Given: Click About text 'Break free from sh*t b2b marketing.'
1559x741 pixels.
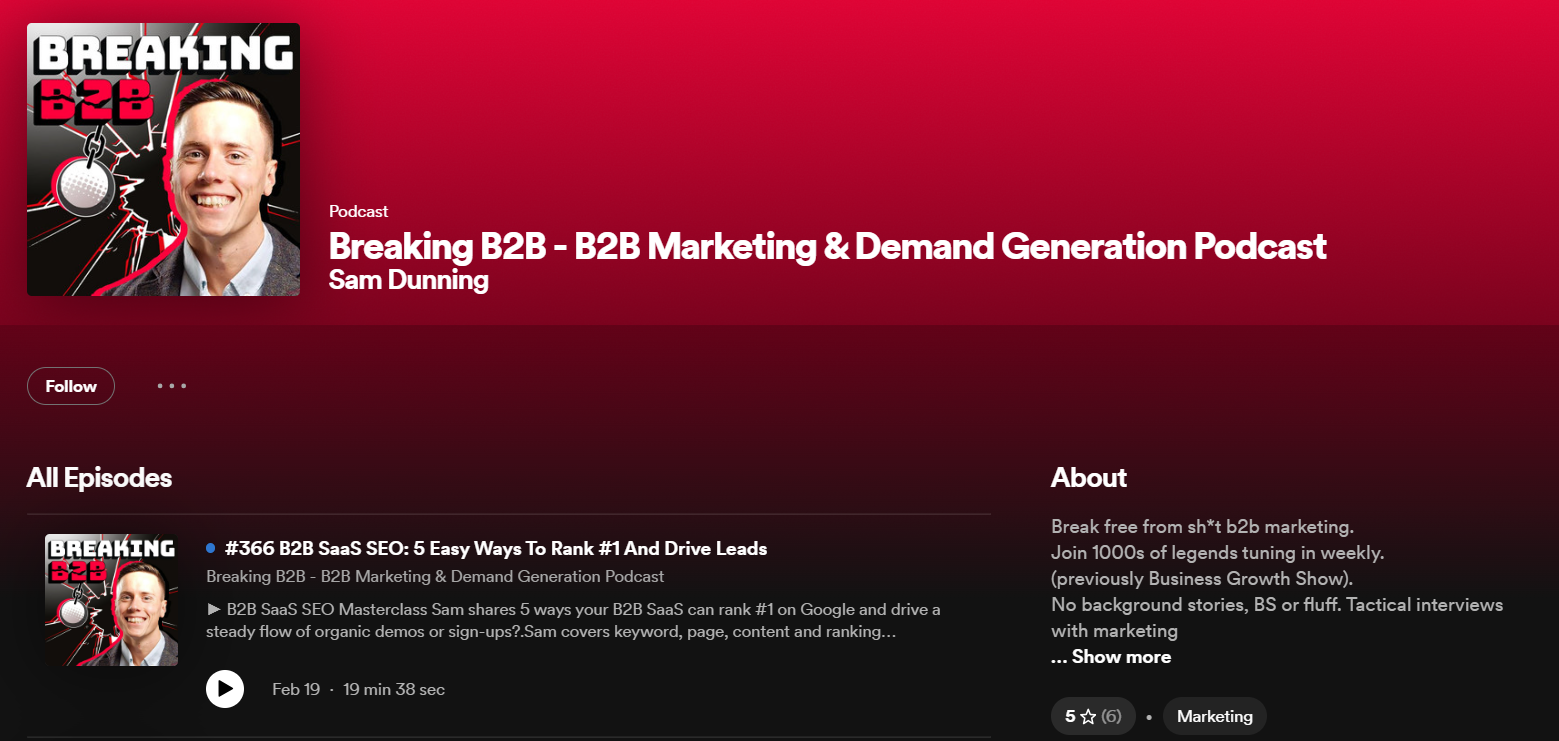Looking at the screenshot, I should pyautogui.click(x=1202, y=526).
